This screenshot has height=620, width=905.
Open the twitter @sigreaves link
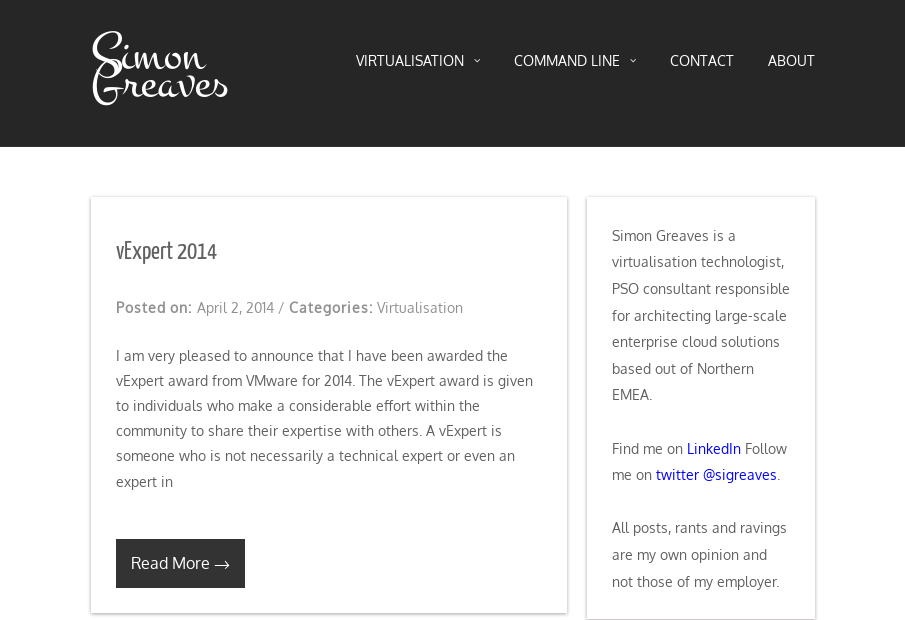716,475
